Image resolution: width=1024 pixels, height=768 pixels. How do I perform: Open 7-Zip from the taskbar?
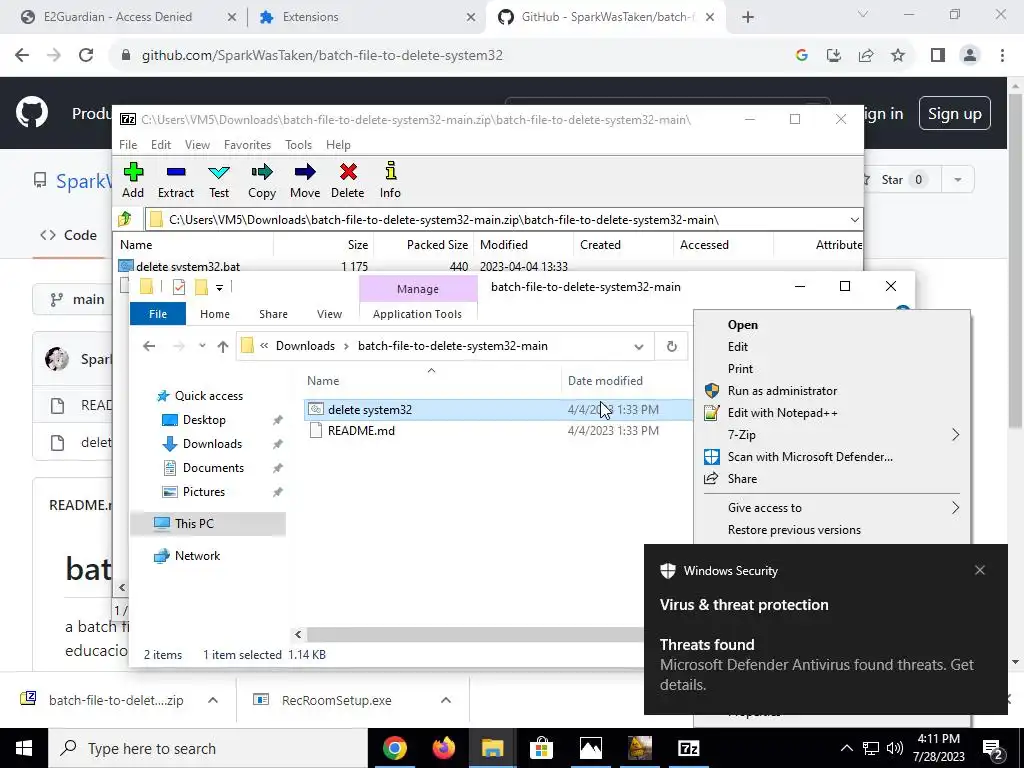click(688, 748)
